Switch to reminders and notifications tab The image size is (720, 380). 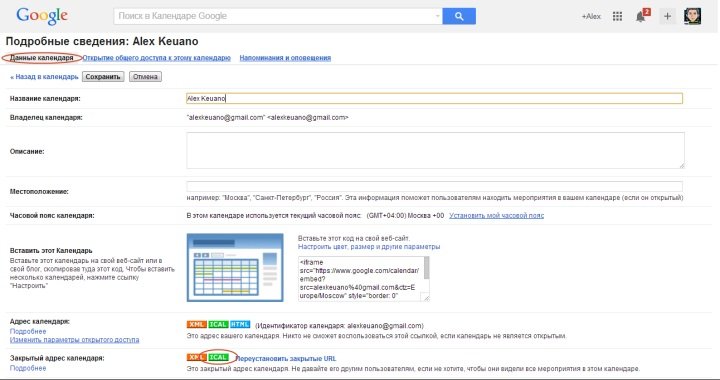pyautogui.click(x=285, y=58)
